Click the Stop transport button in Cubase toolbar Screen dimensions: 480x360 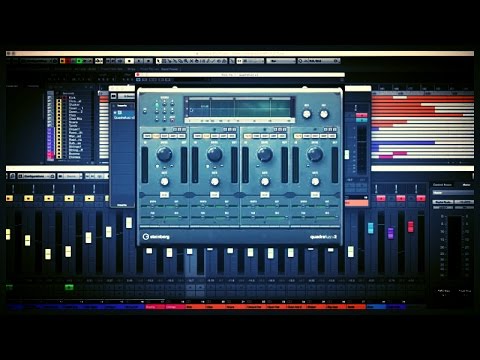coord(130,61)
